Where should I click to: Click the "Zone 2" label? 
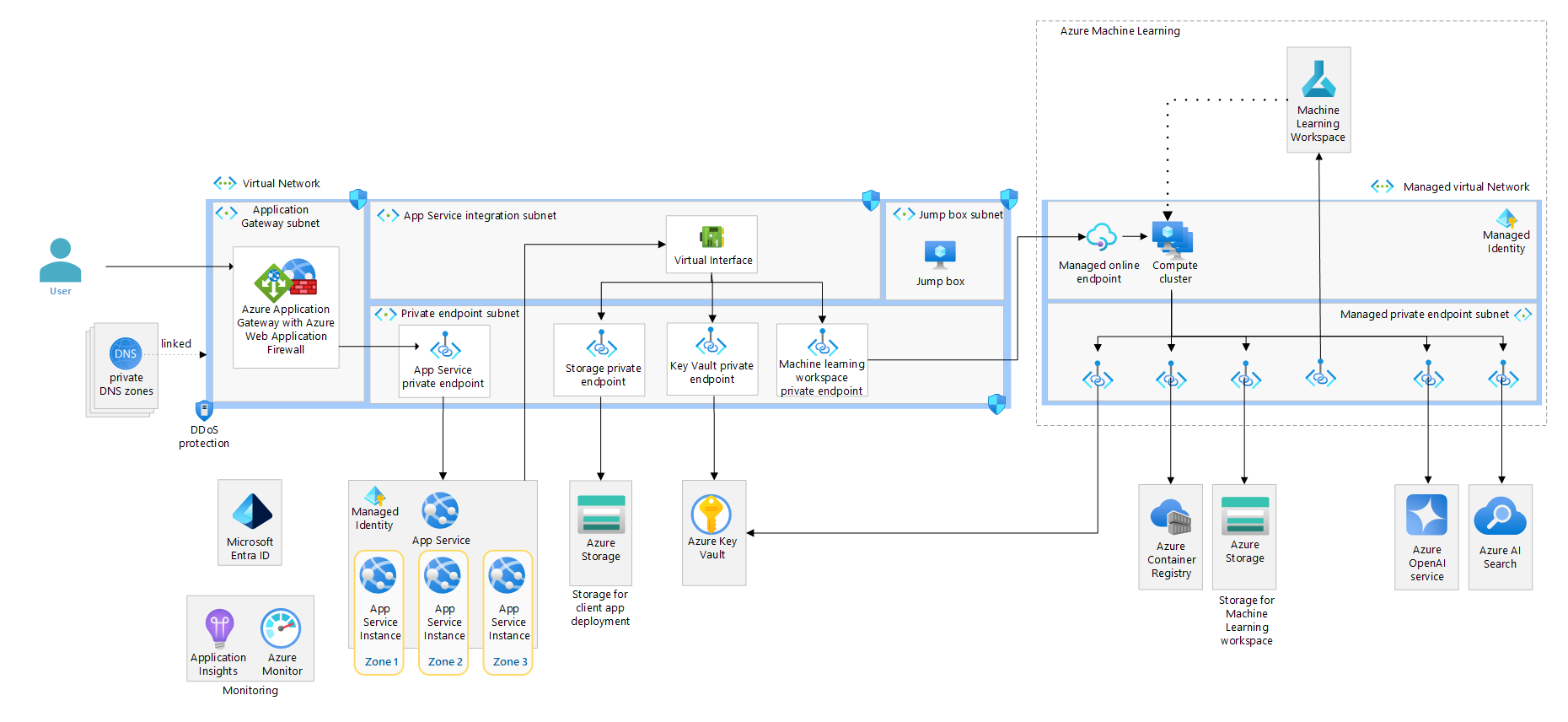(445, 662)
